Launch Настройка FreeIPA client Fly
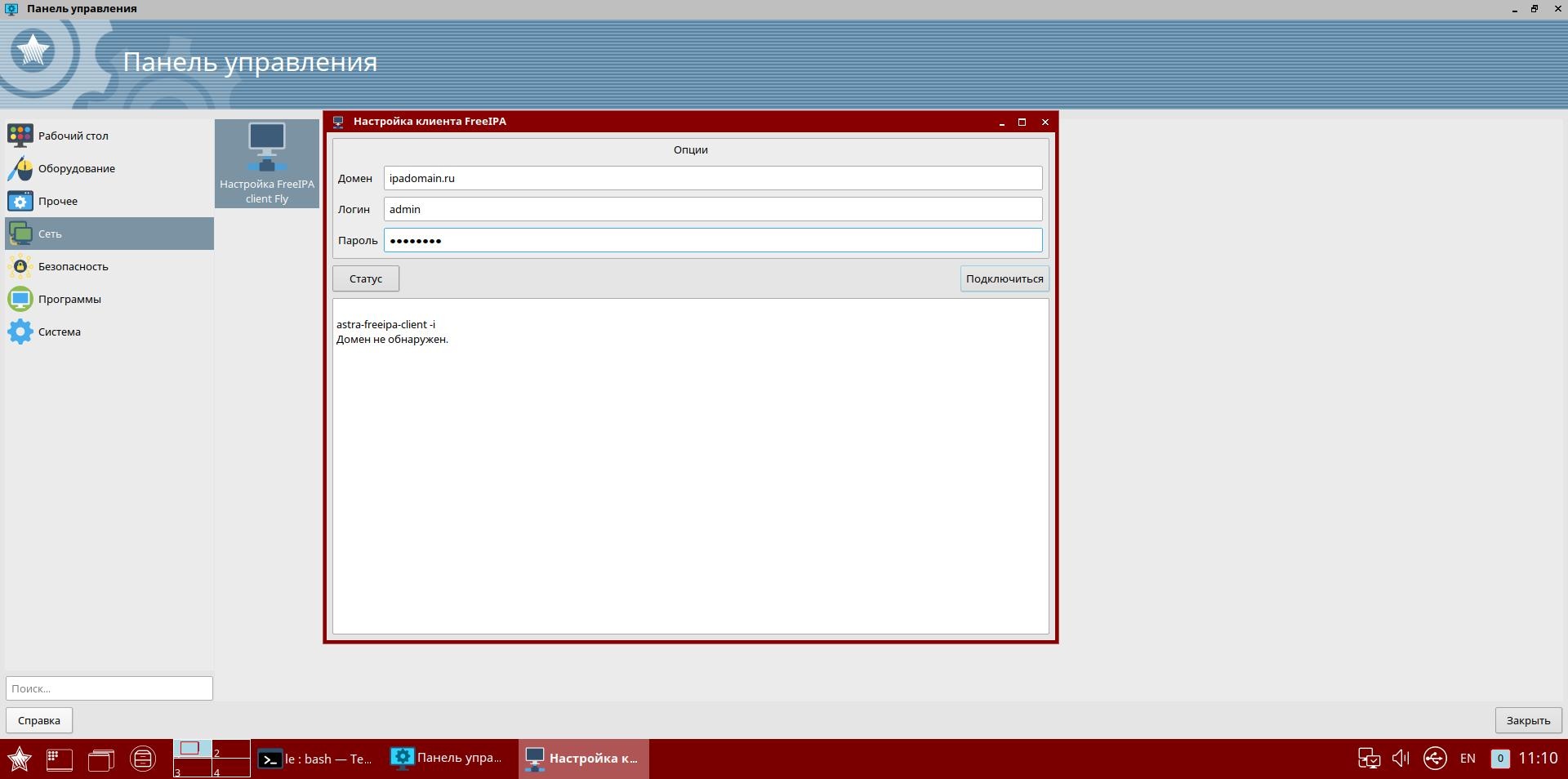 [x=266, y=163]
